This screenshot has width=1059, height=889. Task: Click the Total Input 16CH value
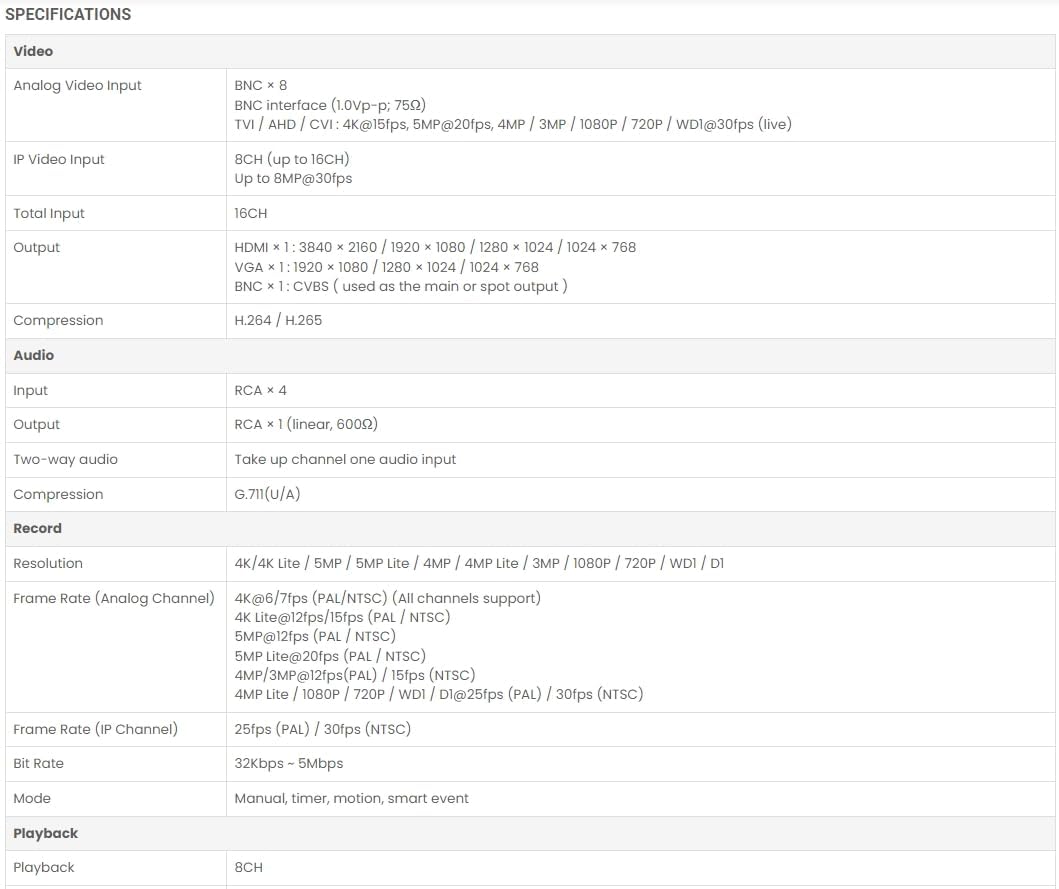(x=251, y=214)
